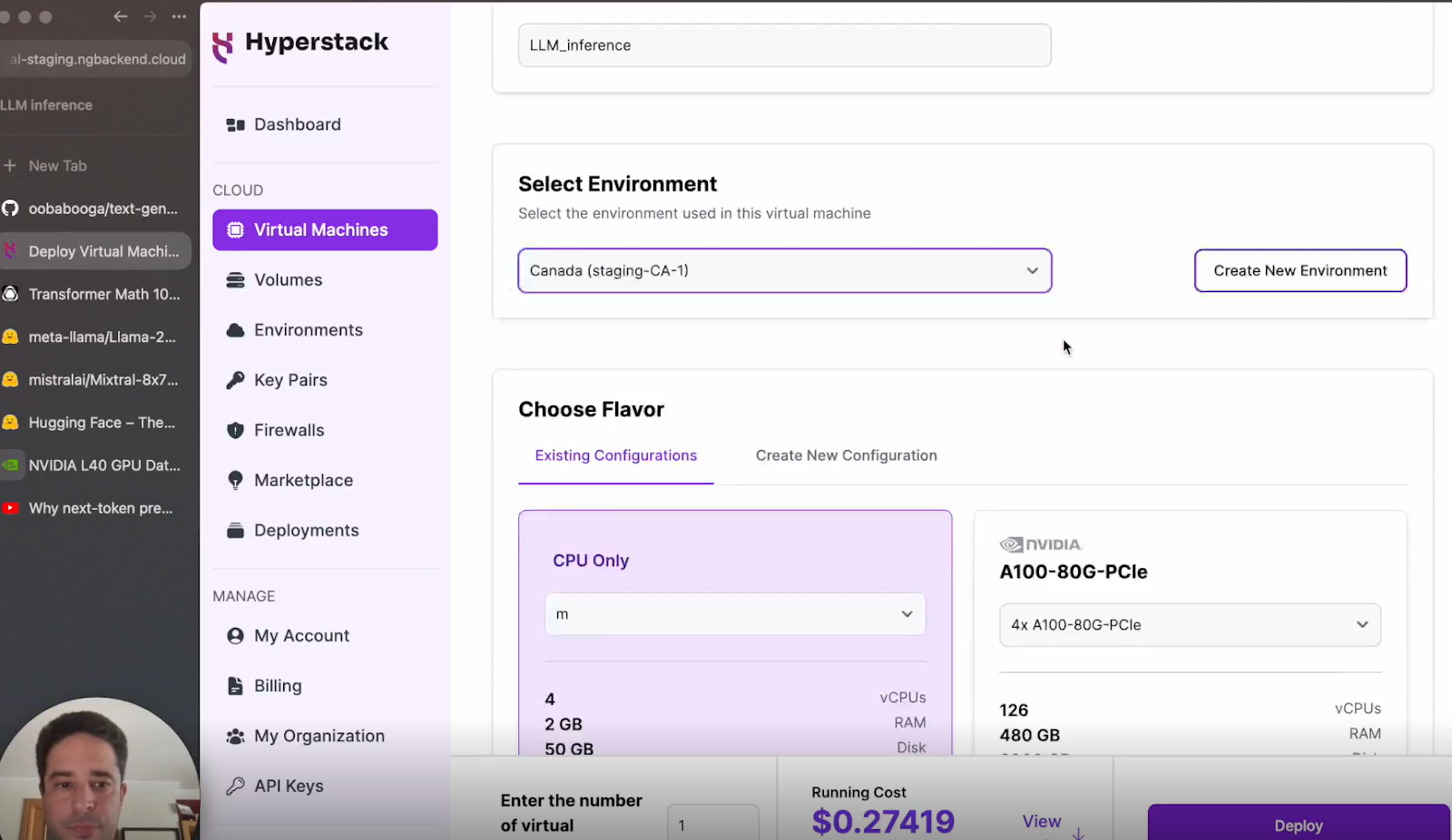
Task: Open the Marketplace section
Action: tap(303, 481)
